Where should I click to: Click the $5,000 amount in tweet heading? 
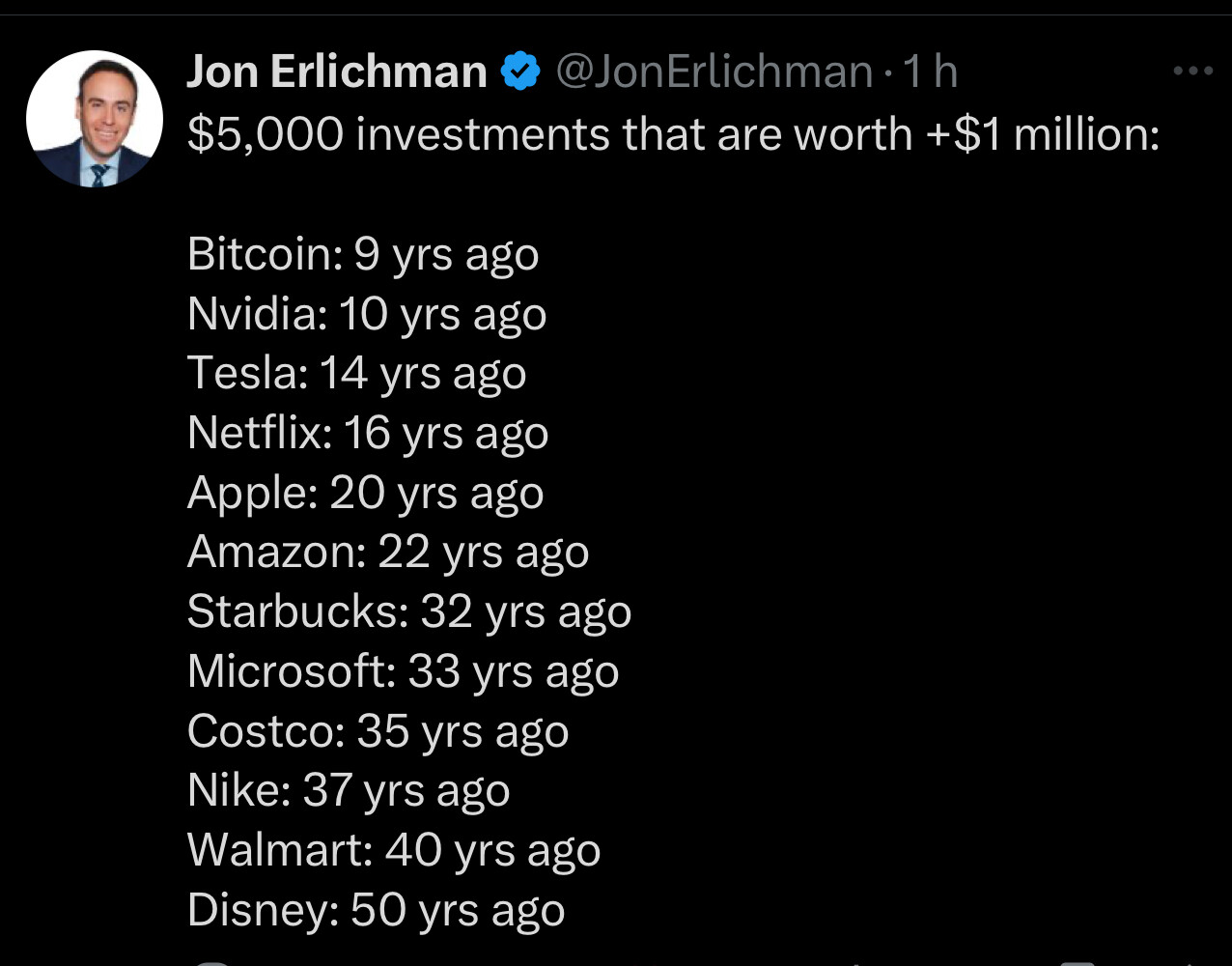[x=266, y=134]
